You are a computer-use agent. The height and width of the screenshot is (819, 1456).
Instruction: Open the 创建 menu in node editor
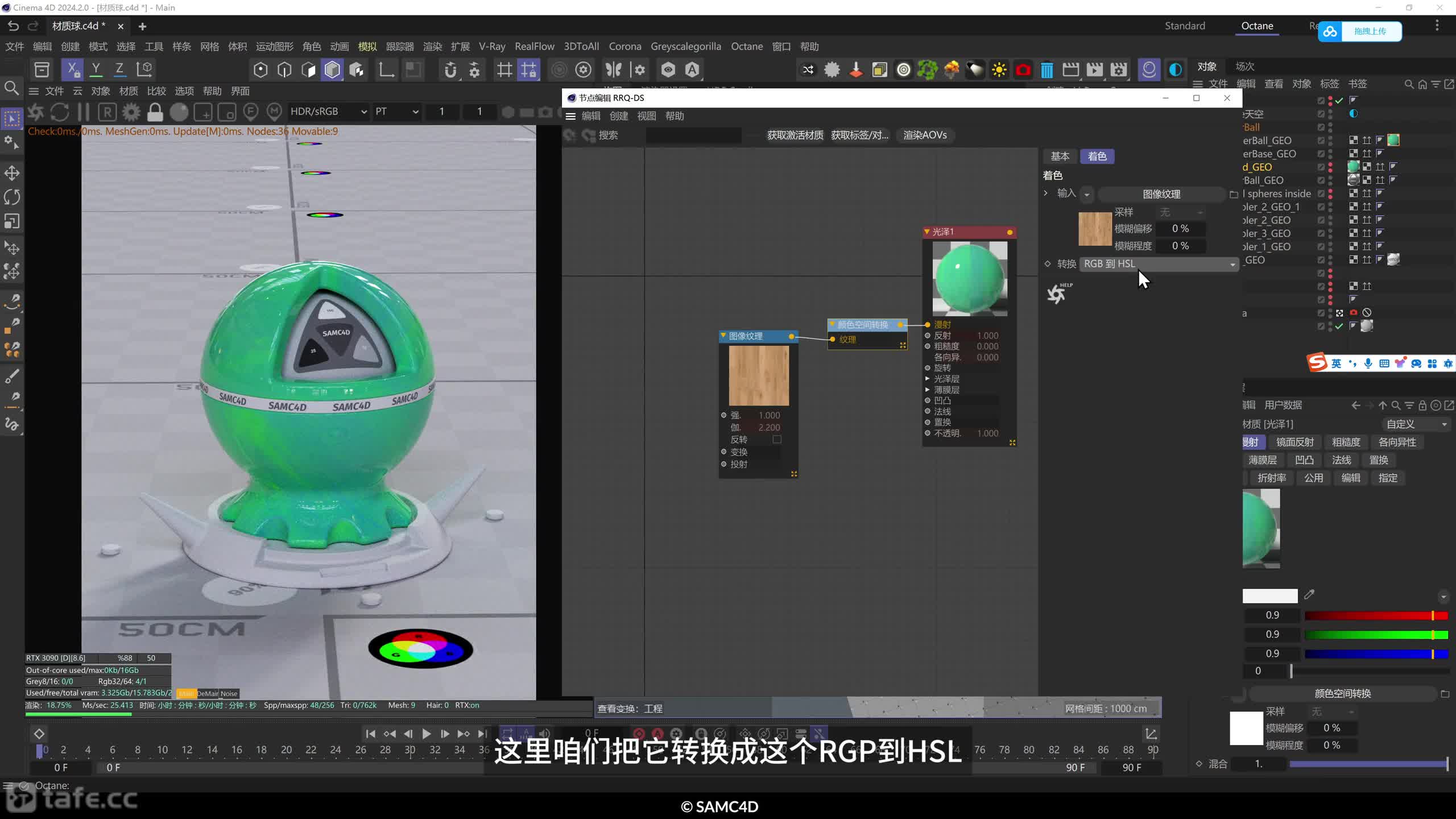[618, 116]
